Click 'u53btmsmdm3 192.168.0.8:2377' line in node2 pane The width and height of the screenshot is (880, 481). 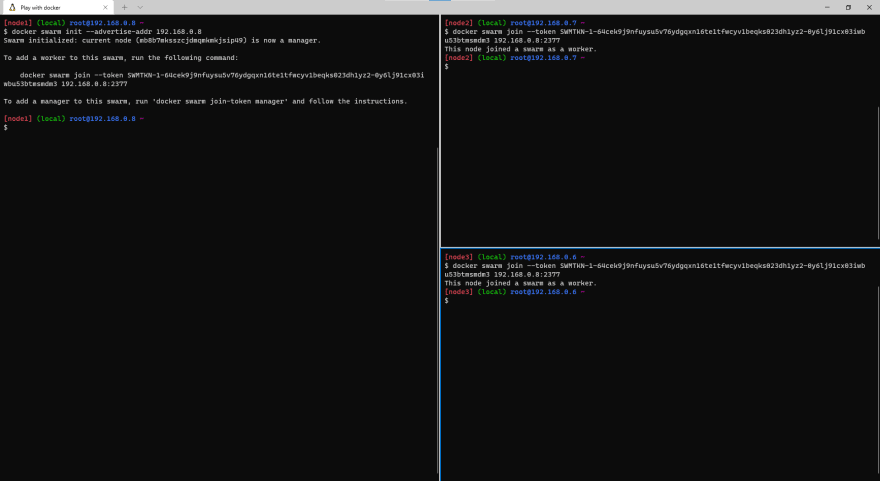click(x=502, y=40)
